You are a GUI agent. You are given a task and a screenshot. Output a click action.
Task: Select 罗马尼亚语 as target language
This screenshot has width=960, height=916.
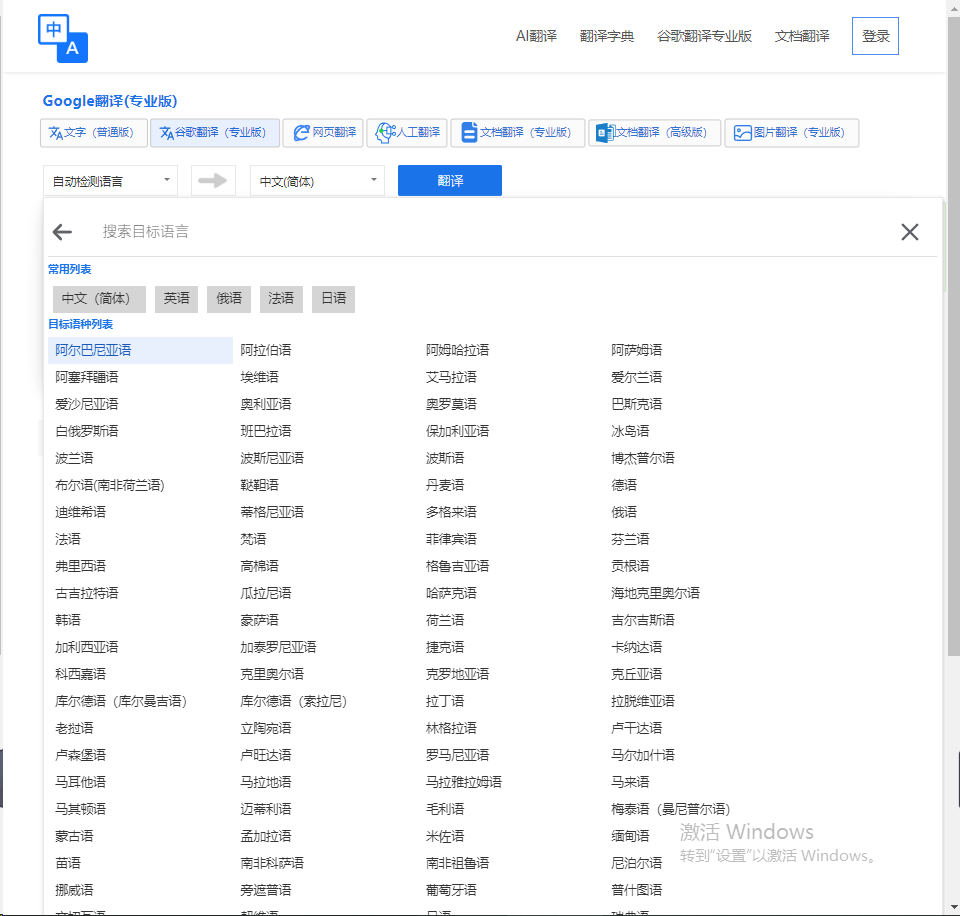[x=457, y=755]
